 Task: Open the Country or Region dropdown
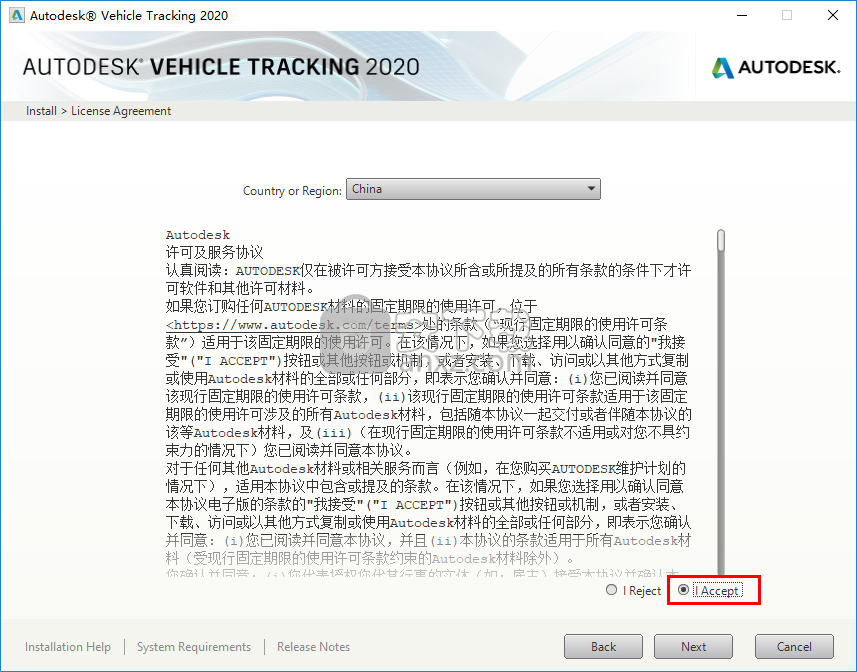(x=473, y=189)
